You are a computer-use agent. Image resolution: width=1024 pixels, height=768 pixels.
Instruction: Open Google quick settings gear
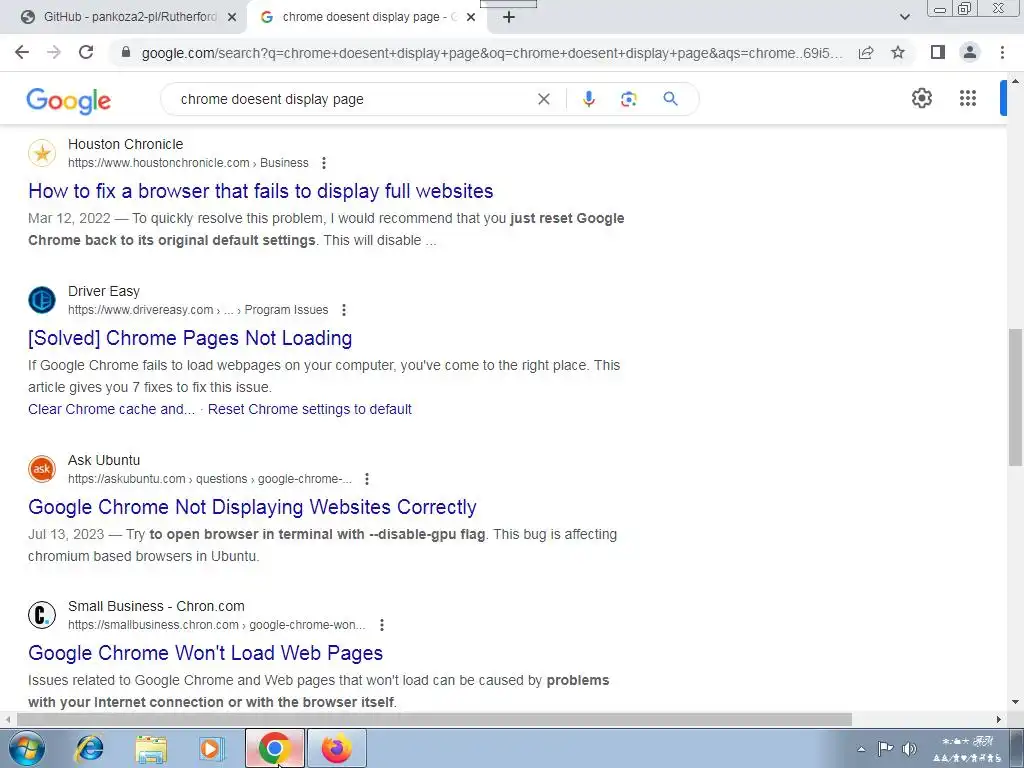[921, 98]
